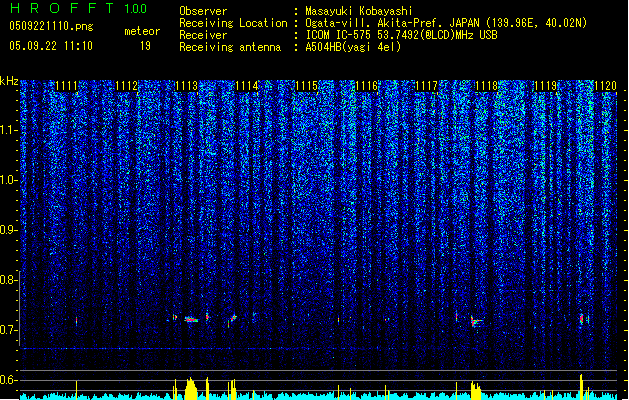This screenshot has height=400, width=629.
Task: Click the 1119 time marker
Action: [x=546, y=86]
